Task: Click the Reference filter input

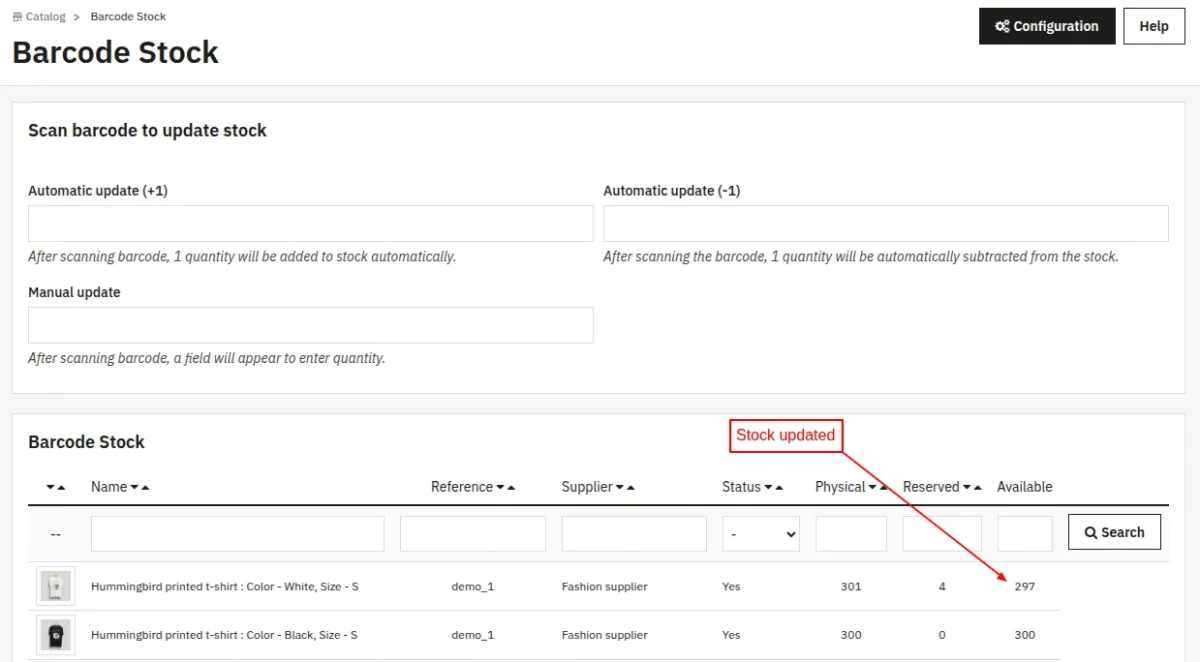Action: coord(473,534)
